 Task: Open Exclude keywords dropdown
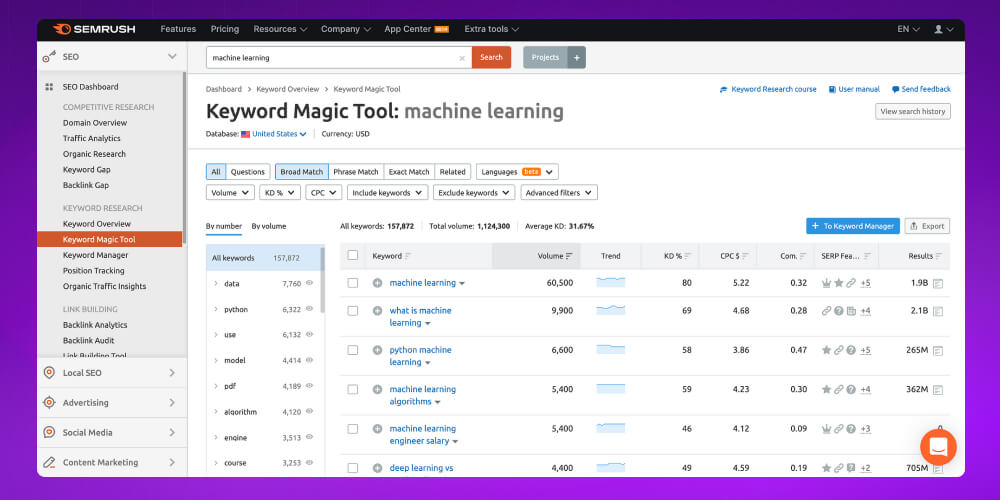click(474, 193)
